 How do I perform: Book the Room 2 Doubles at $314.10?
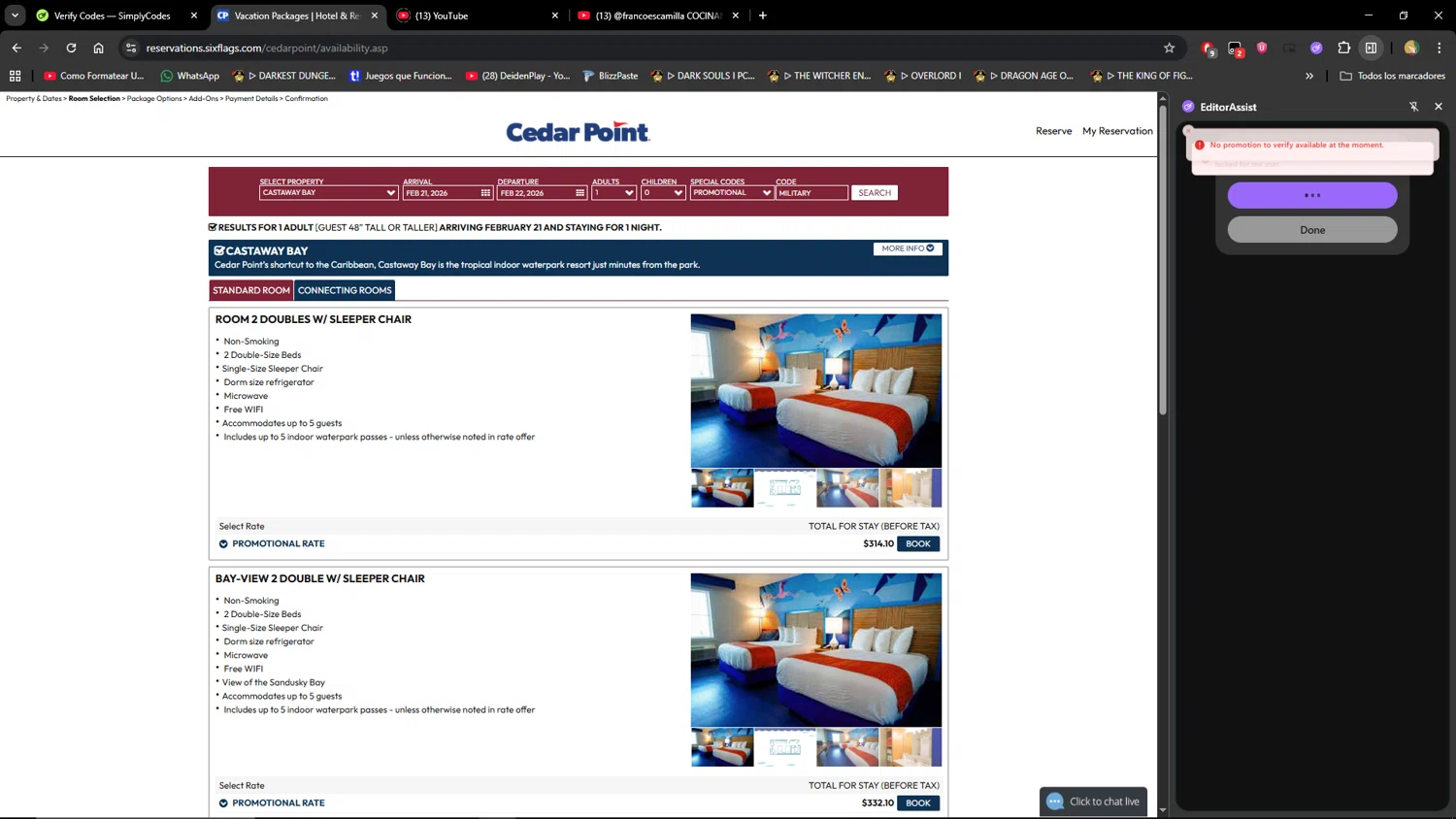coord(918,543)
